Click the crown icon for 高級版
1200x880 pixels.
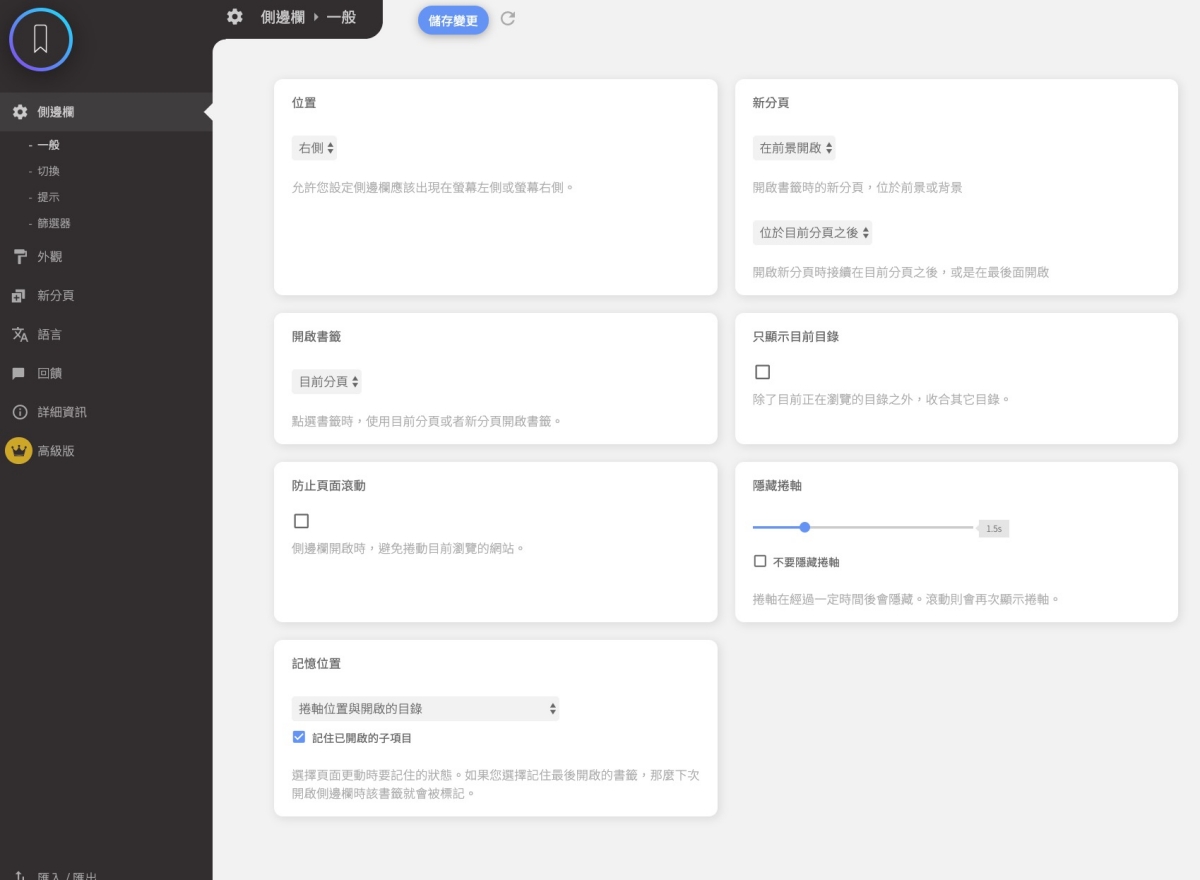19,451
